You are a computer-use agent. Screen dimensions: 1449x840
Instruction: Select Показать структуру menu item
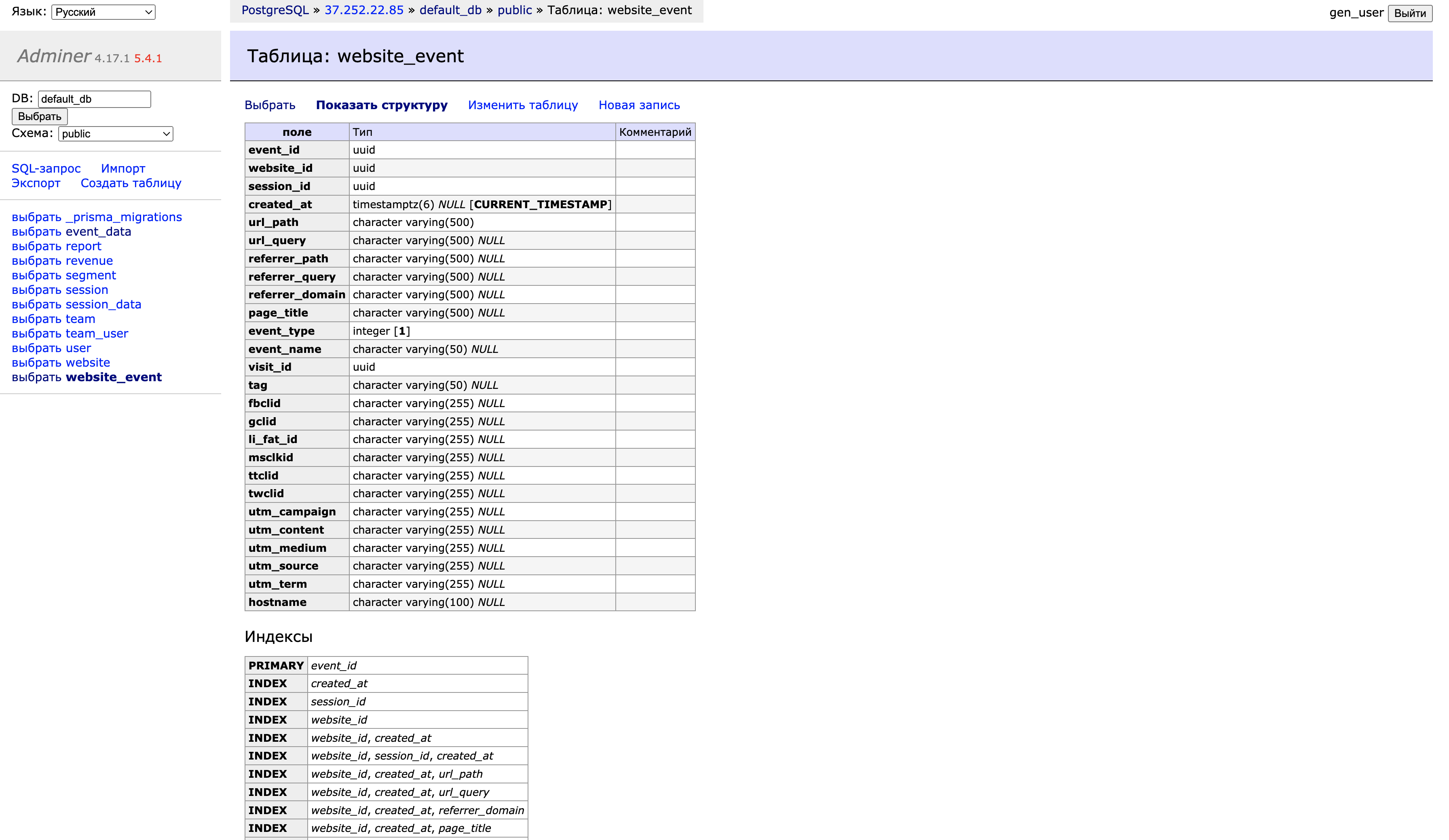pos(381,105)
